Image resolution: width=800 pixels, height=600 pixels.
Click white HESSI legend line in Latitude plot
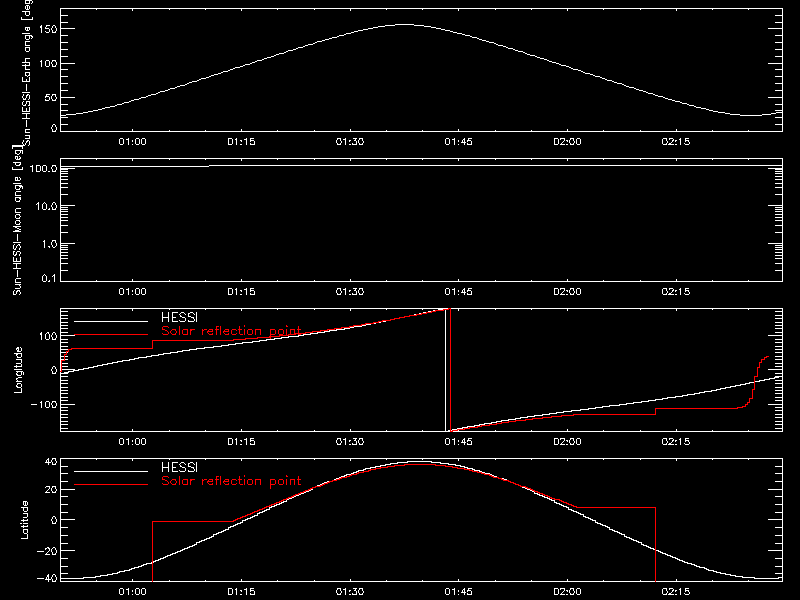(111, 471)
